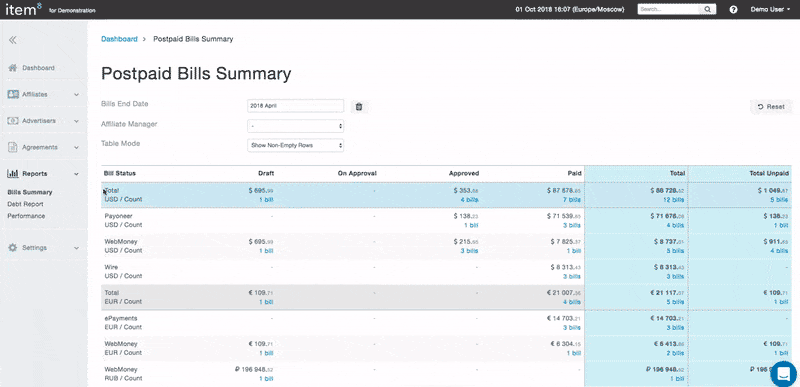Open the Table Mode dropdown
The width and height of the screenshot is (800, 387).
click(295, 145)
